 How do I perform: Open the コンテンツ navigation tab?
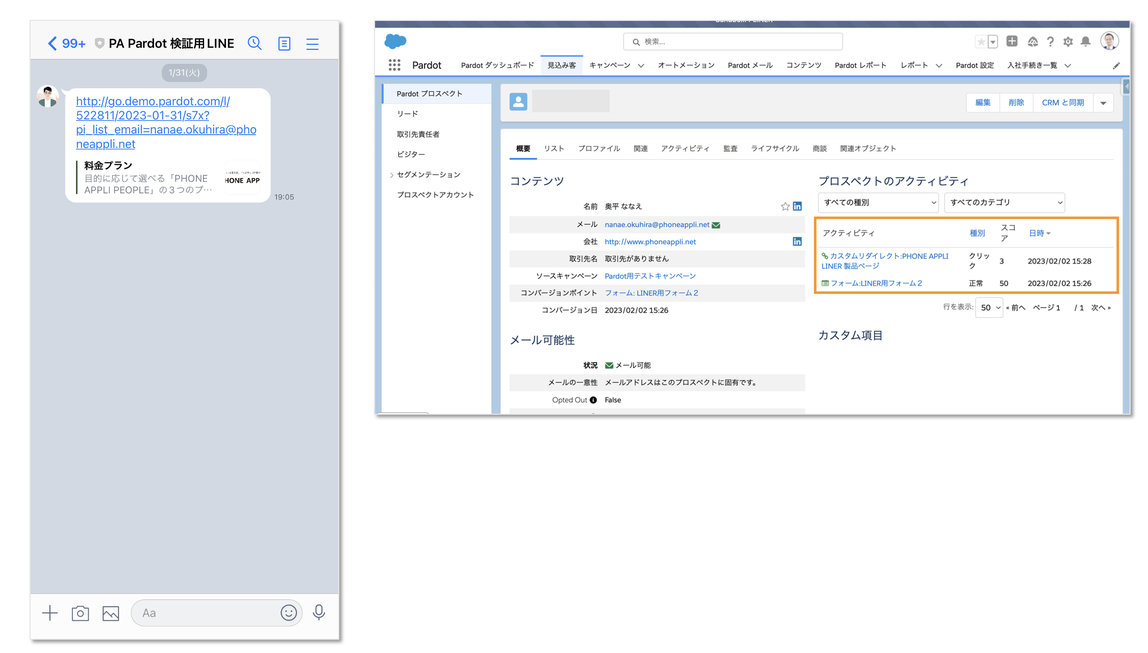804,65
